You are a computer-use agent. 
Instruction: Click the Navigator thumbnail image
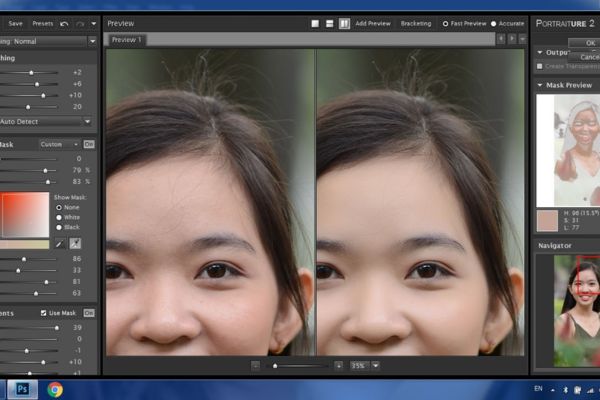(577, 310)
